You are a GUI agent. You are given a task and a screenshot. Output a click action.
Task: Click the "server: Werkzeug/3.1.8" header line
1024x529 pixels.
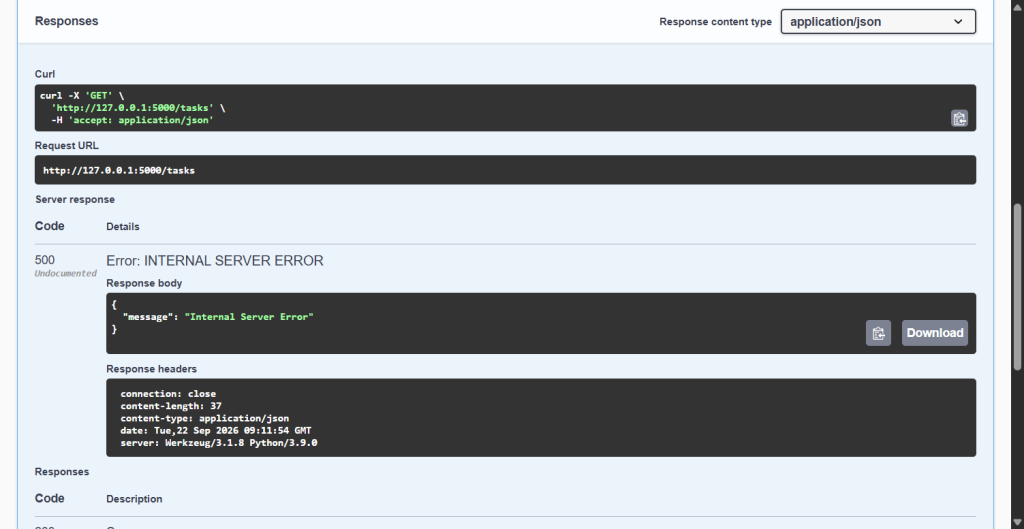pyautogui.click(x=219, y=443)
